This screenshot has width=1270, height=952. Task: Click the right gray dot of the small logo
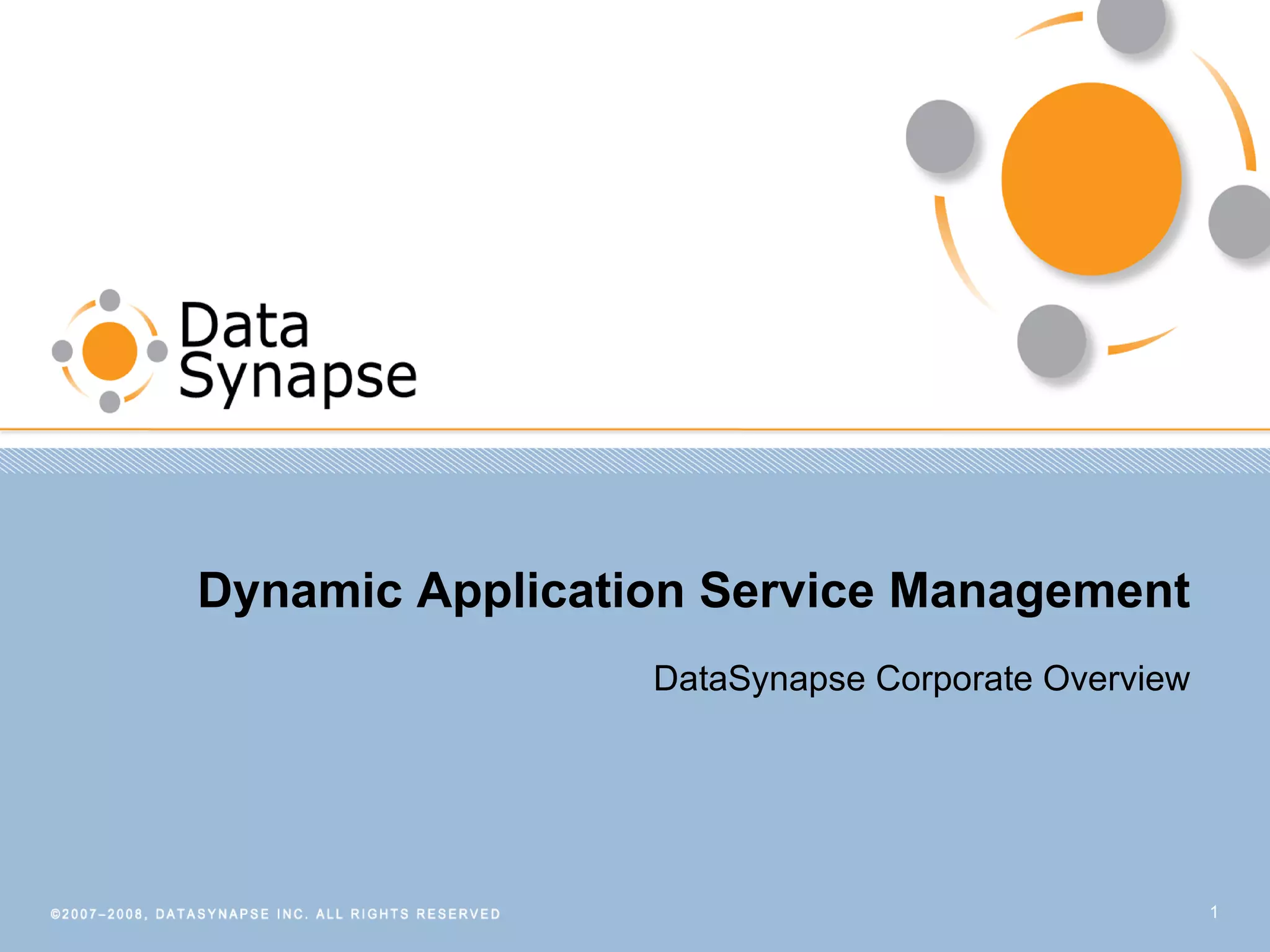pos(158,351)
